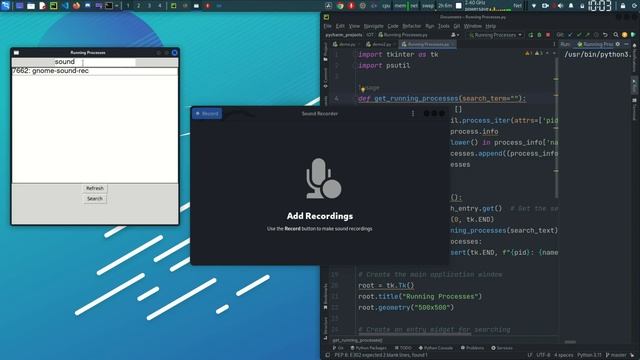The height and width of the screenshot is (360, 640).
Task: Open PyCharm's Refactor menu
Action: point(411,26)
